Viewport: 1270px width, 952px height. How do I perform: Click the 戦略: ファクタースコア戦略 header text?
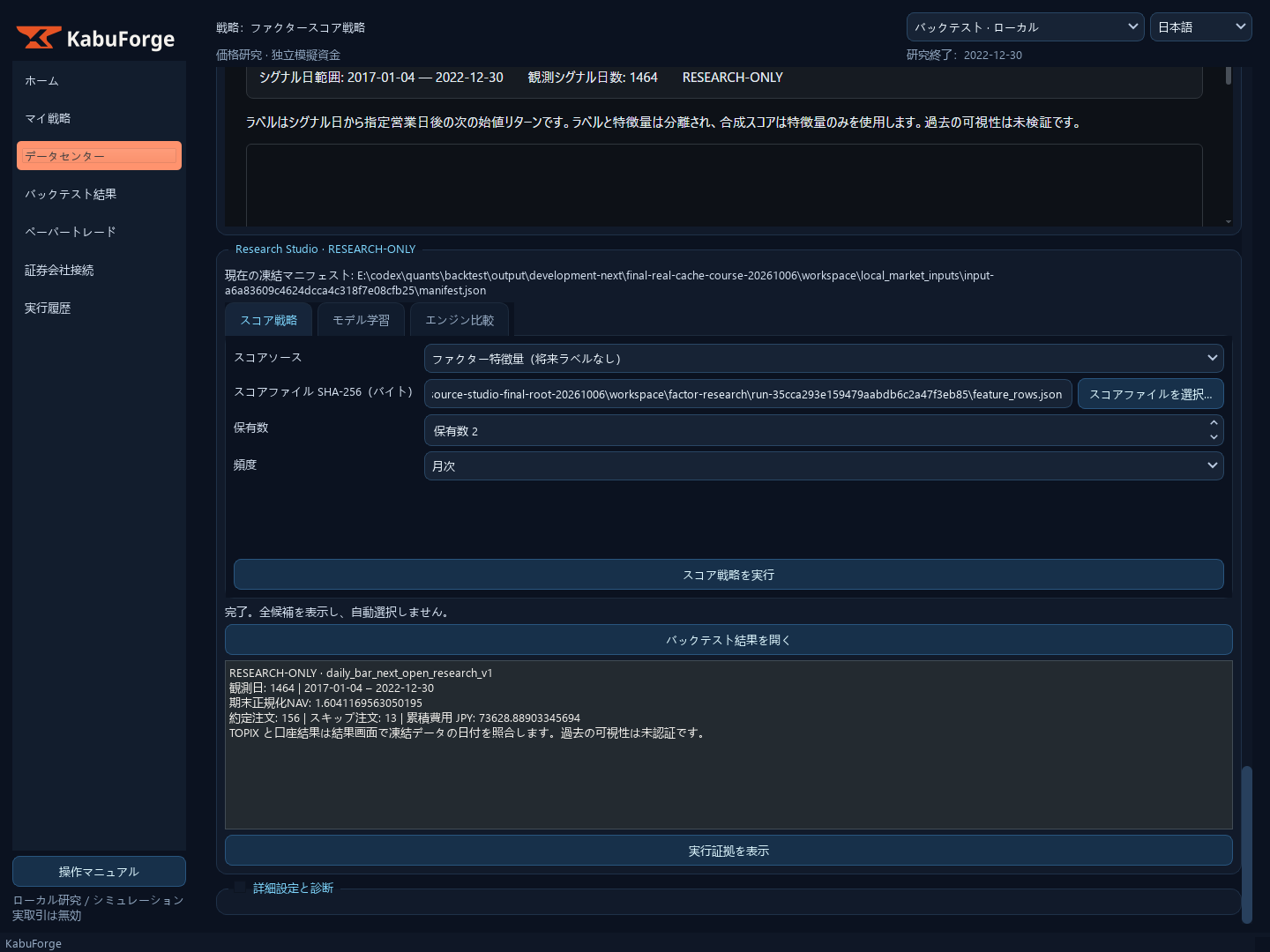point(291,27)
